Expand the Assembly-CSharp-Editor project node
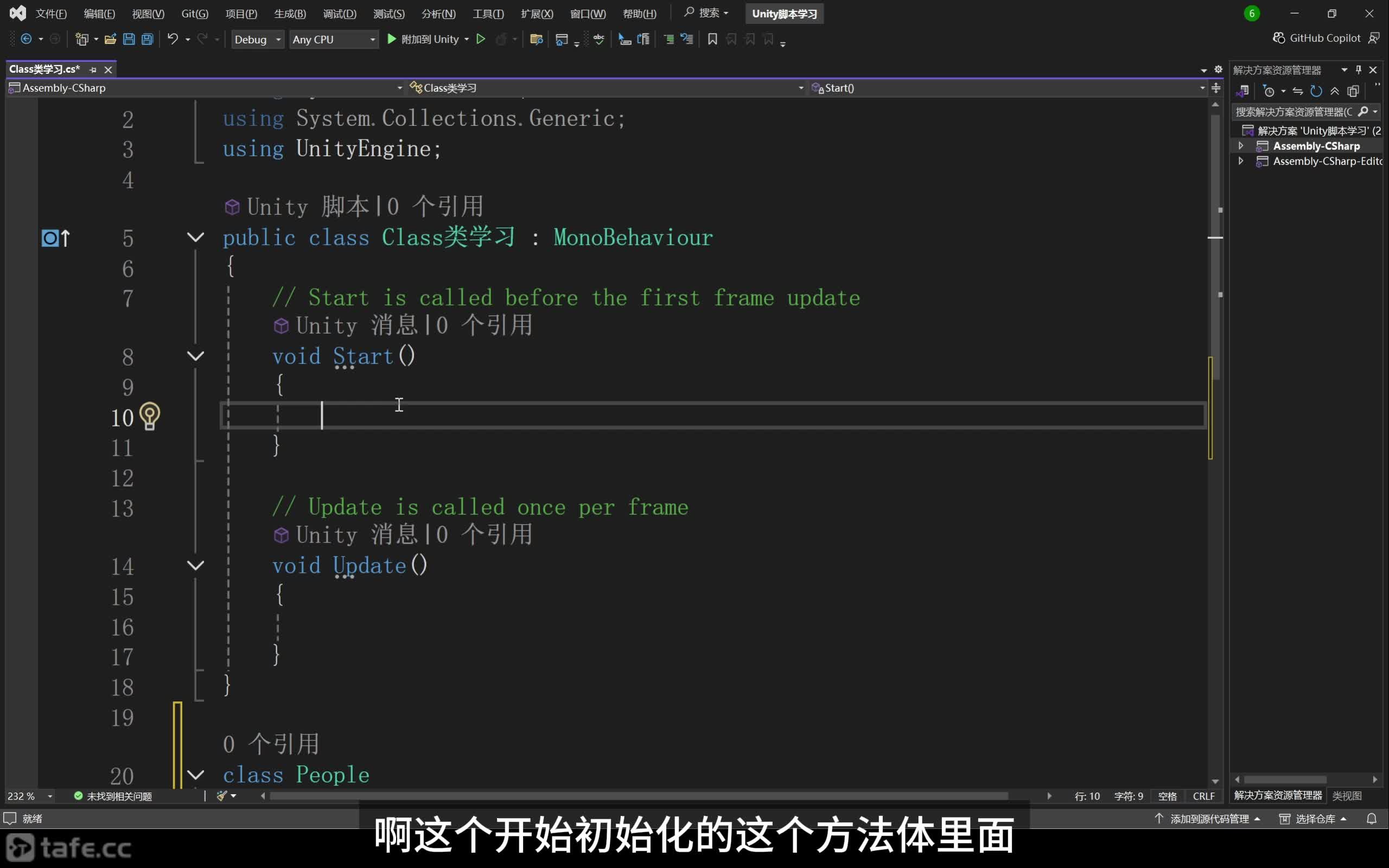The height and width of the screenshot is (868, 1389). pos(1241,161)
